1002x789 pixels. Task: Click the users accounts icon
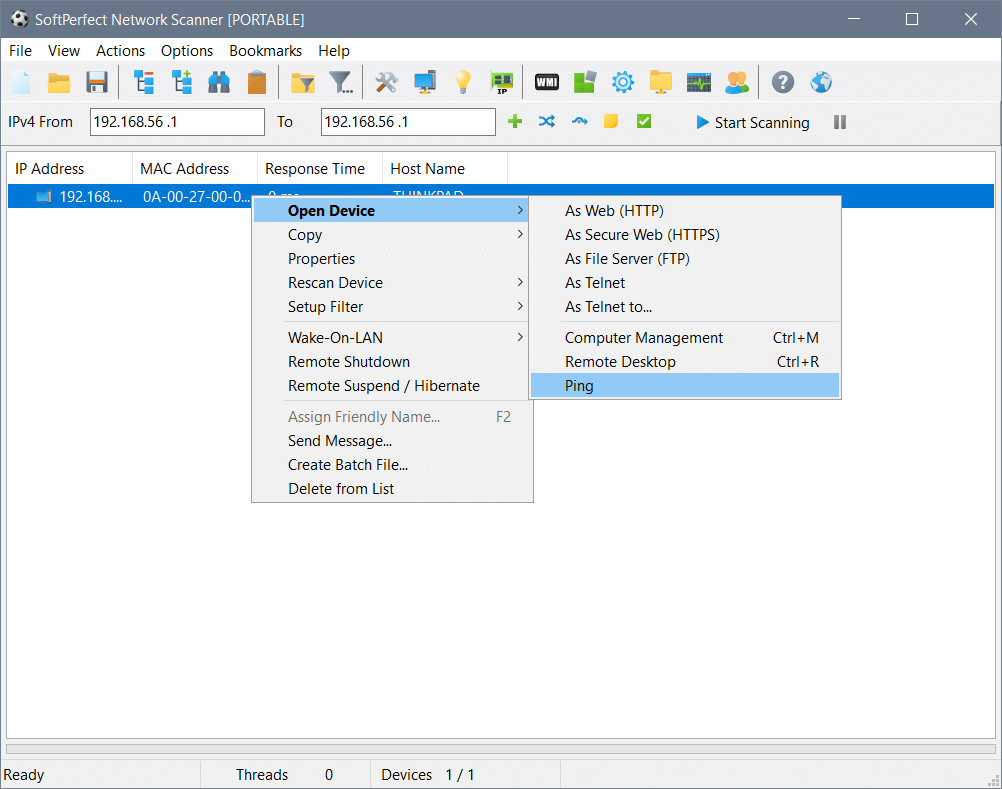737,82
